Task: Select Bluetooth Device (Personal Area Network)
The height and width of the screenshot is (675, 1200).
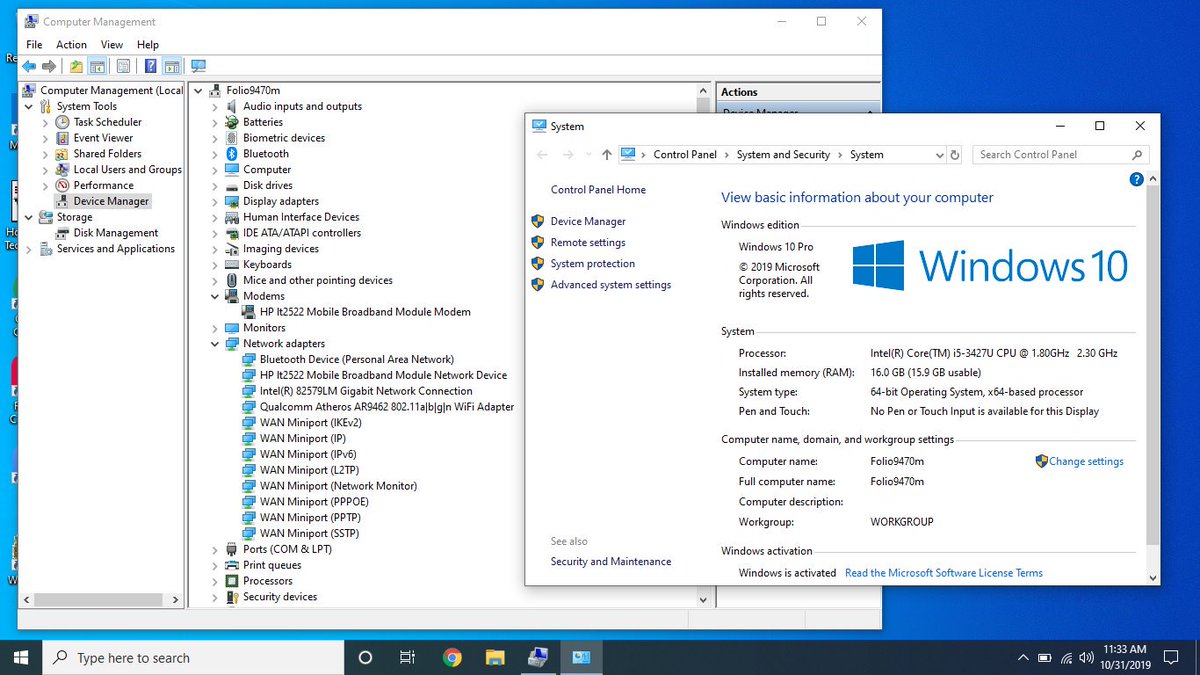Action: pos(356,359)
